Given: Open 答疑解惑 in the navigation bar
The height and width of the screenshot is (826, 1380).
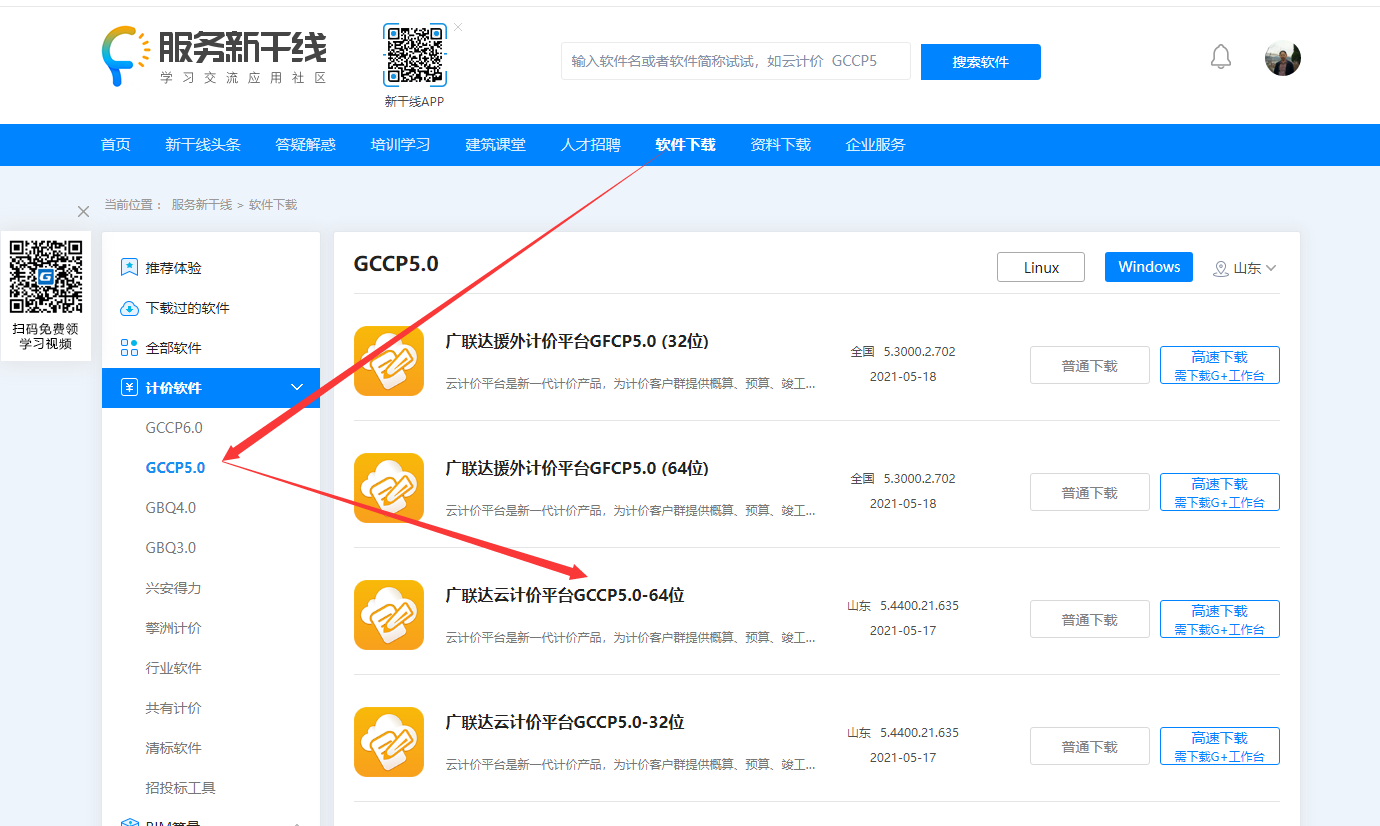Looking at the screenshot, I should 306,145.
